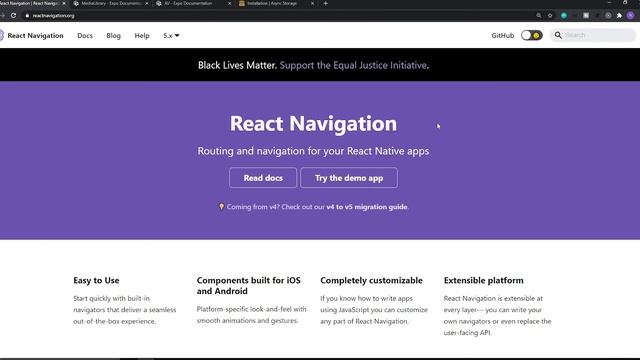This screenshot has width=640, height=360.
Task: Click the teal circular extension icon
Action: [564, 16]
